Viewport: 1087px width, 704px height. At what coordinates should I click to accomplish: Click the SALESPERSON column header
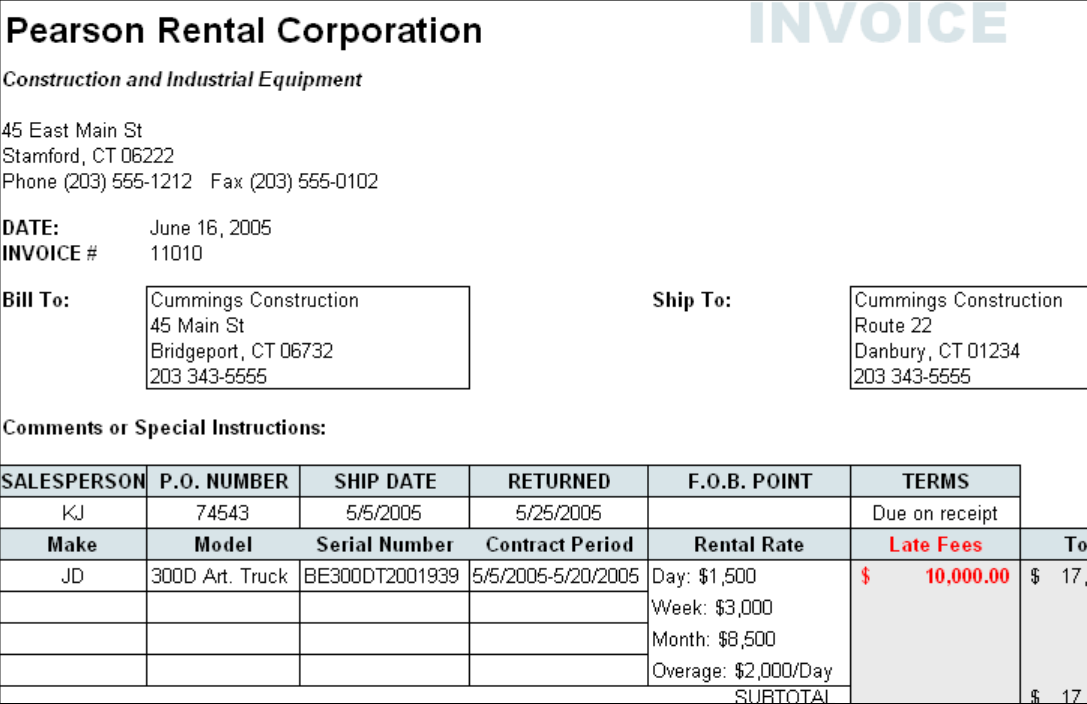(x=73, y=481)
